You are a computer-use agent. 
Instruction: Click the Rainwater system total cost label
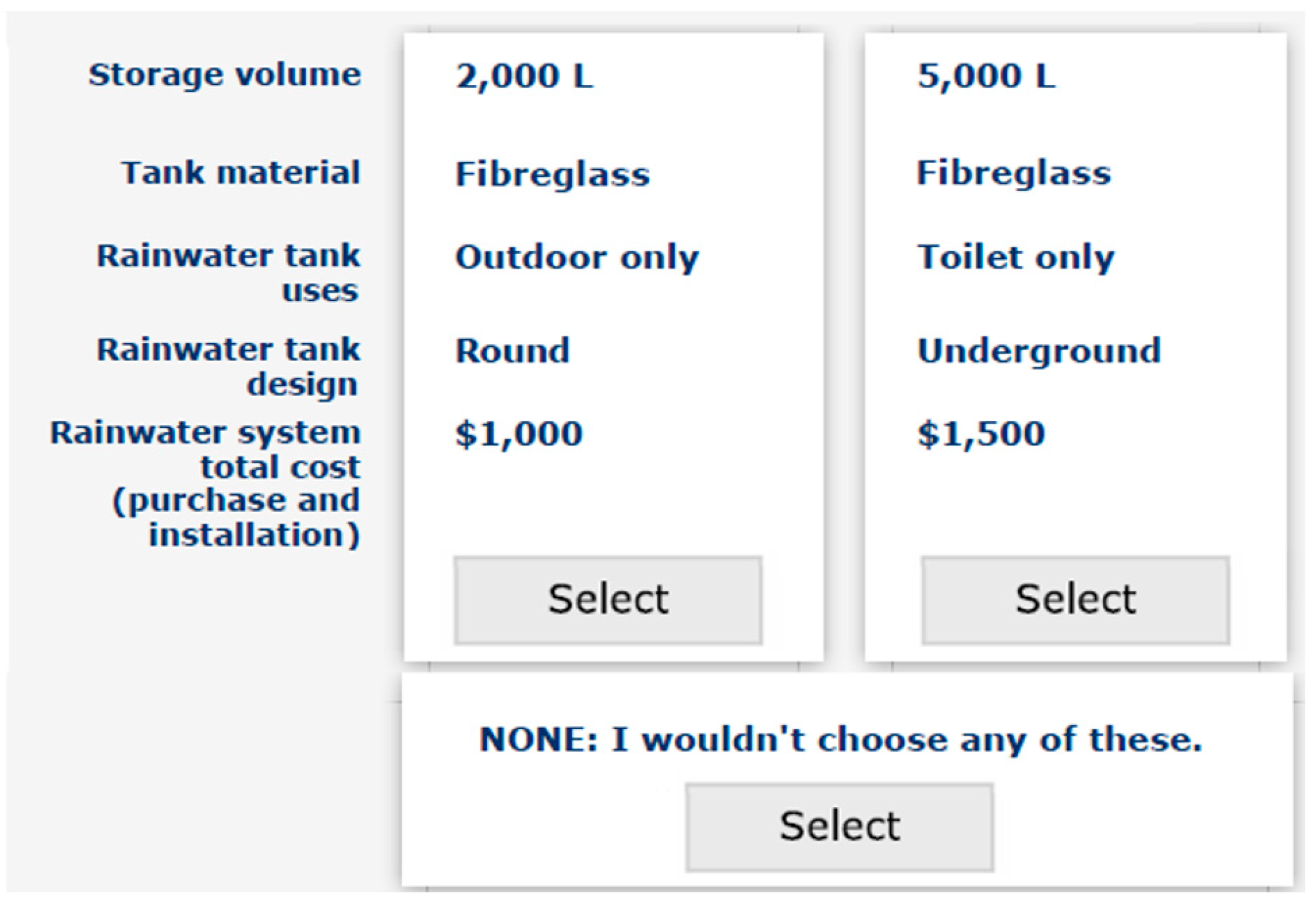[206, 450]
